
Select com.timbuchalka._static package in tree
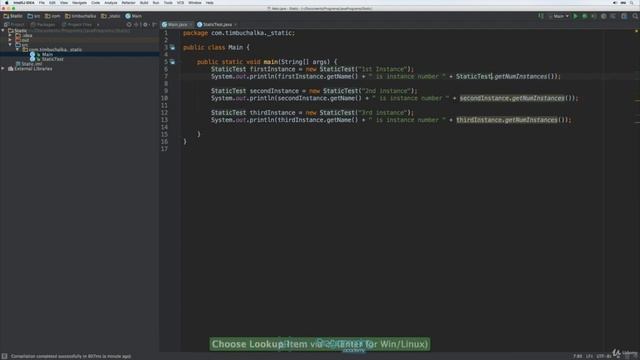pos(52,49)
